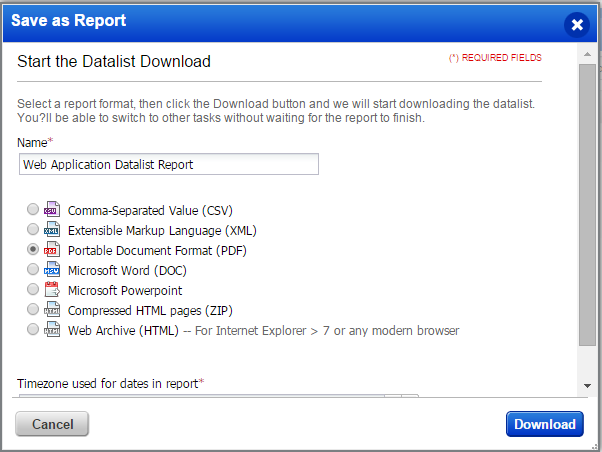
Task: Click the vertical scrollbar thumb
Action: (587, 205)
